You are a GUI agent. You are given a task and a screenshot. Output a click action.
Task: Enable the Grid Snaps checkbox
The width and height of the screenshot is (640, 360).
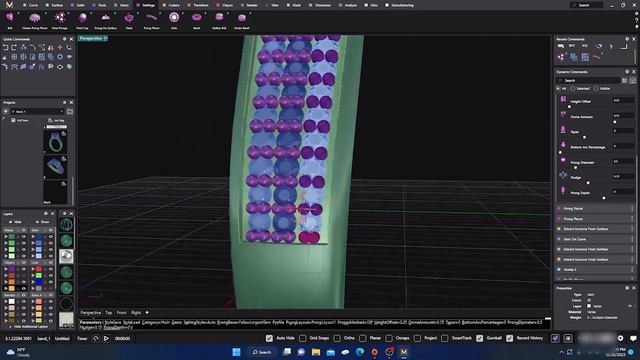point(302,338)
